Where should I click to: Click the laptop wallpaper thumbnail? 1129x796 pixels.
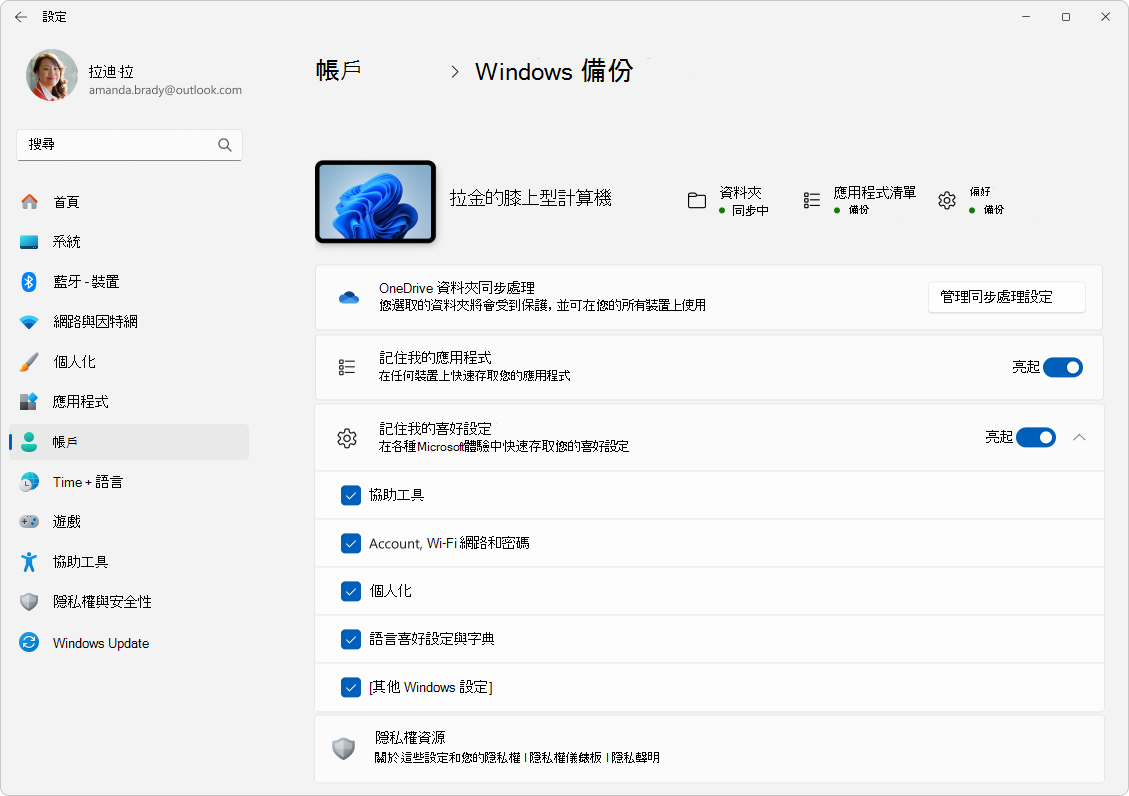point(375,202)
